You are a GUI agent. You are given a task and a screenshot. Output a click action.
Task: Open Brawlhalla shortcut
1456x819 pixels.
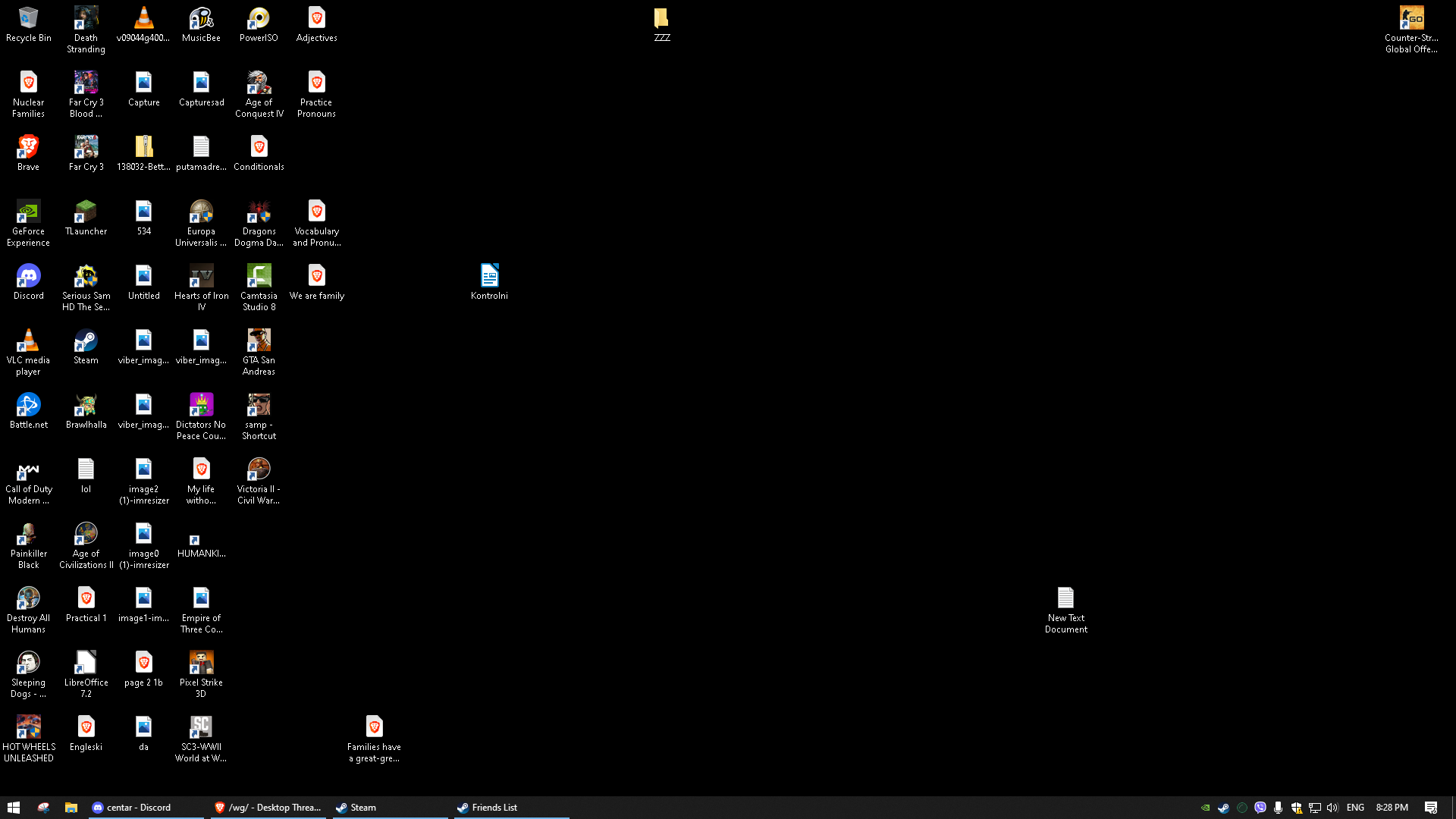86,411
